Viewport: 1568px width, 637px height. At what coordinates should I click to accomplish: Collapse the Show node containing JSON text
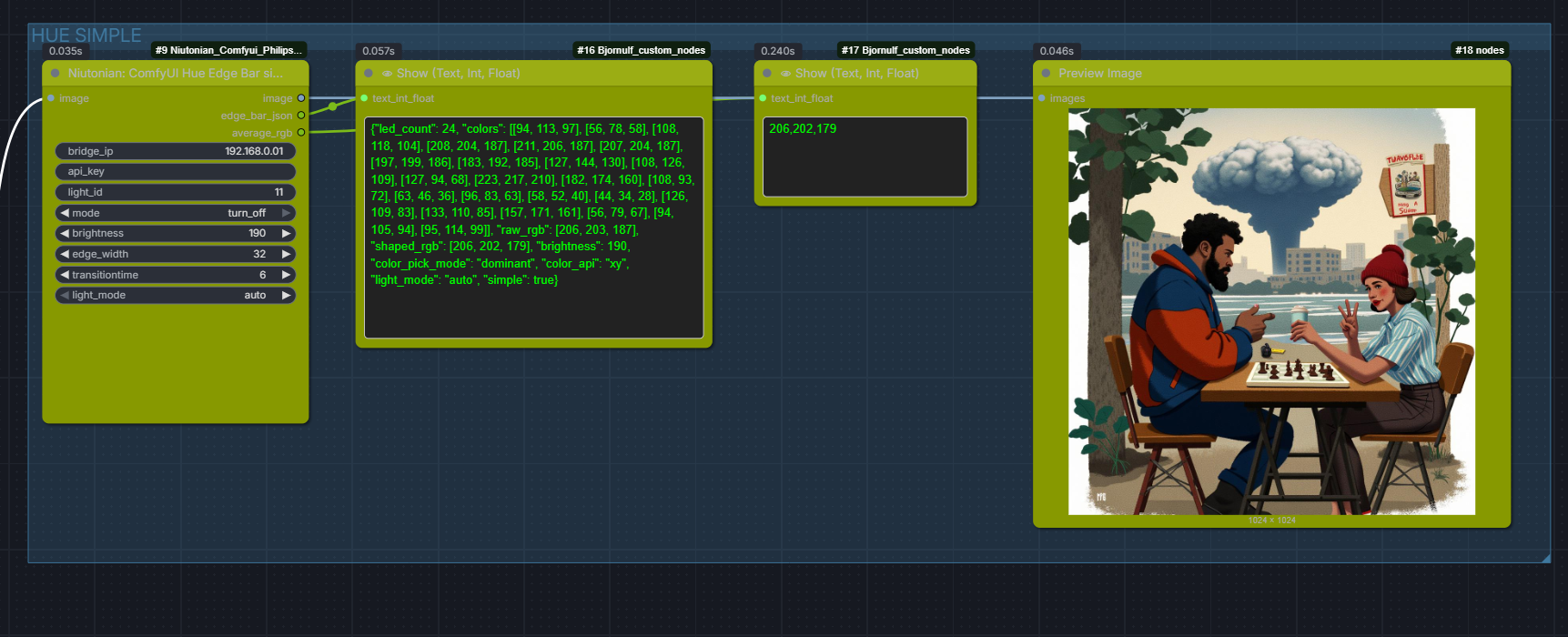(369, 74)
